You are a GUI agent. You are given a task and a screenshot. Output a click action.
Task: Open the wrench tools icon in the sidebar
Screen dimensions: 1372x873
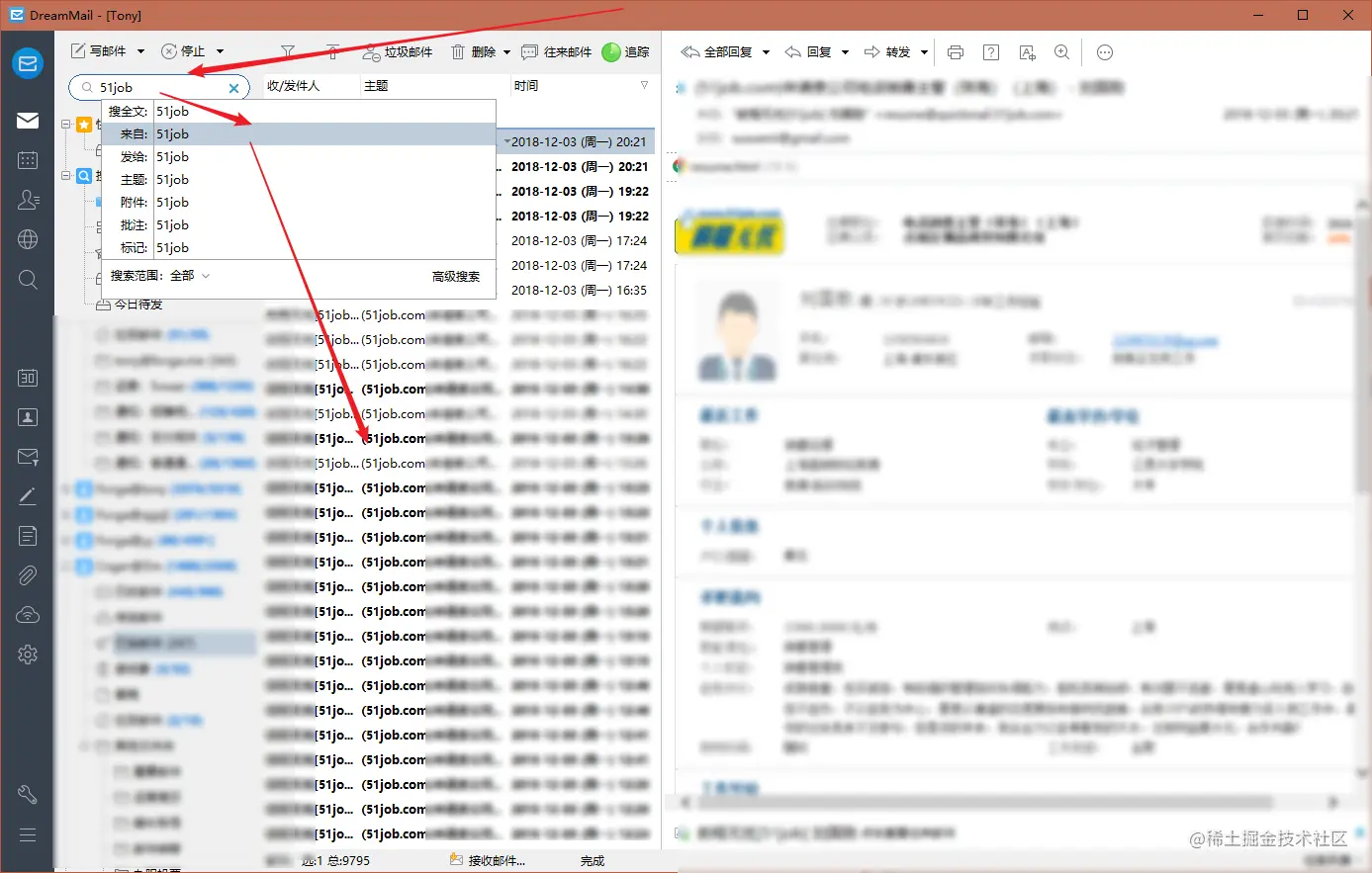(28, 794)
